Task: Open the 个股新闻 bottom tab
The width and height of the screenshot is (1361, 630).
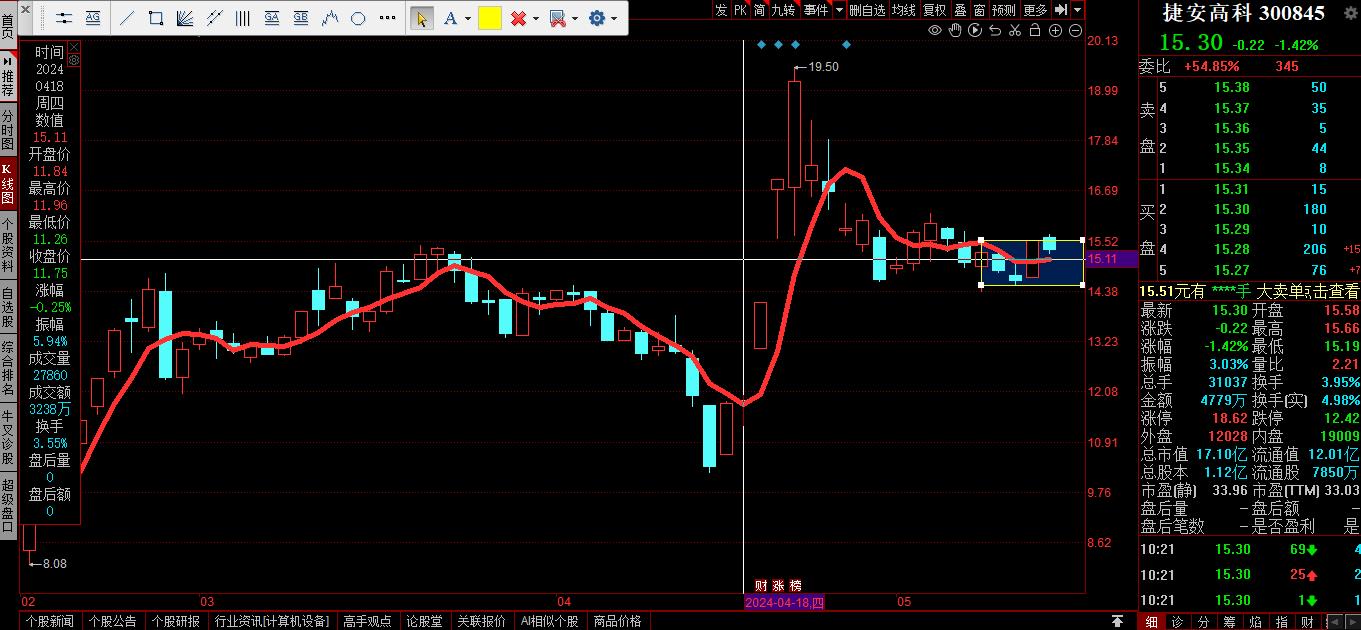Action: point(50,621)
